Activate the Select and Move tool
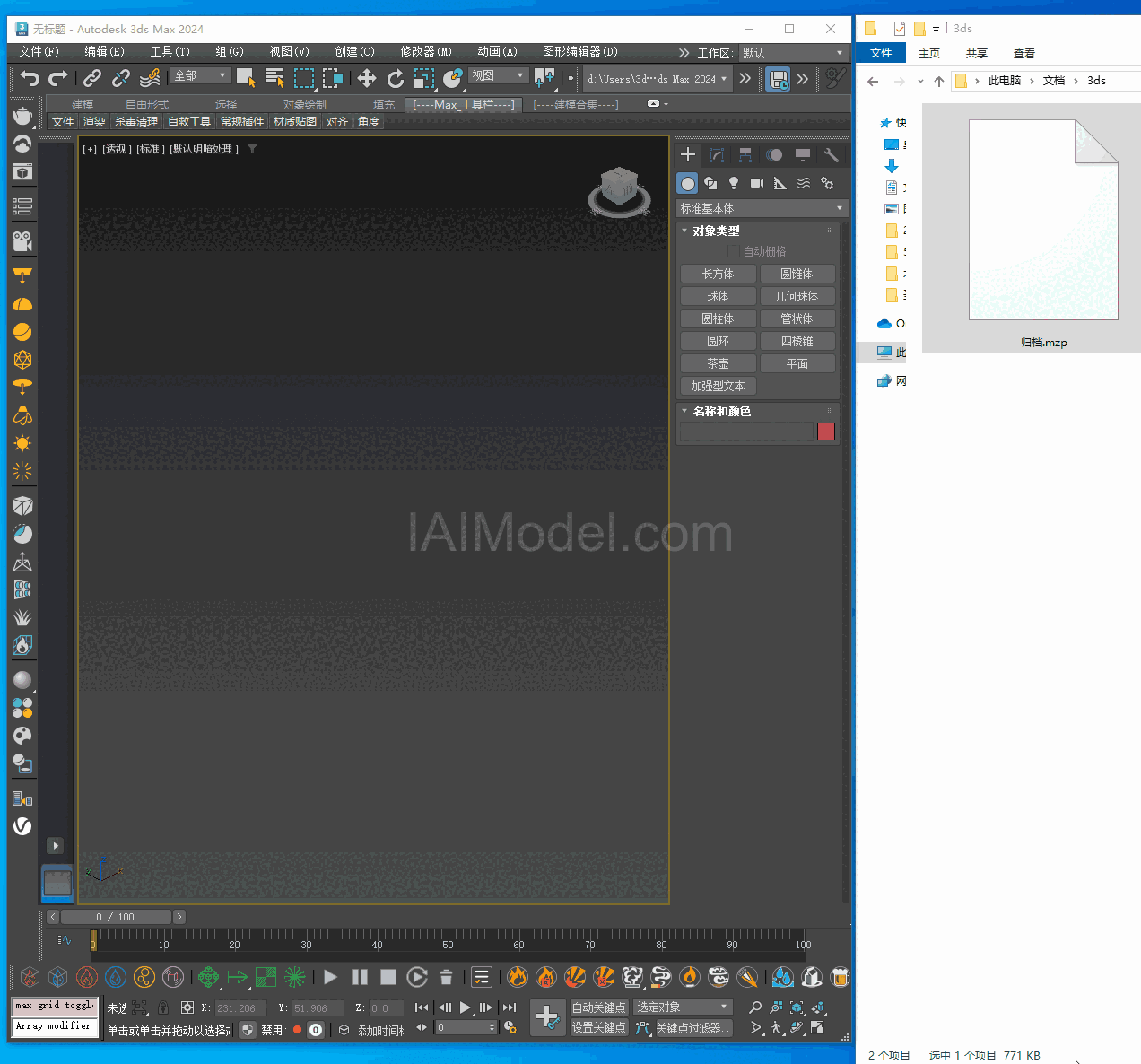 [367, 78]
